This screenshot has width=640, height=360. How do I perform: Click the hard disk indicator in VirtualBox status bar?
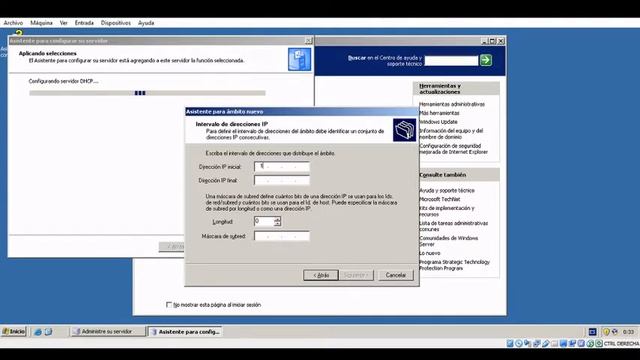[x=510, y=343]
